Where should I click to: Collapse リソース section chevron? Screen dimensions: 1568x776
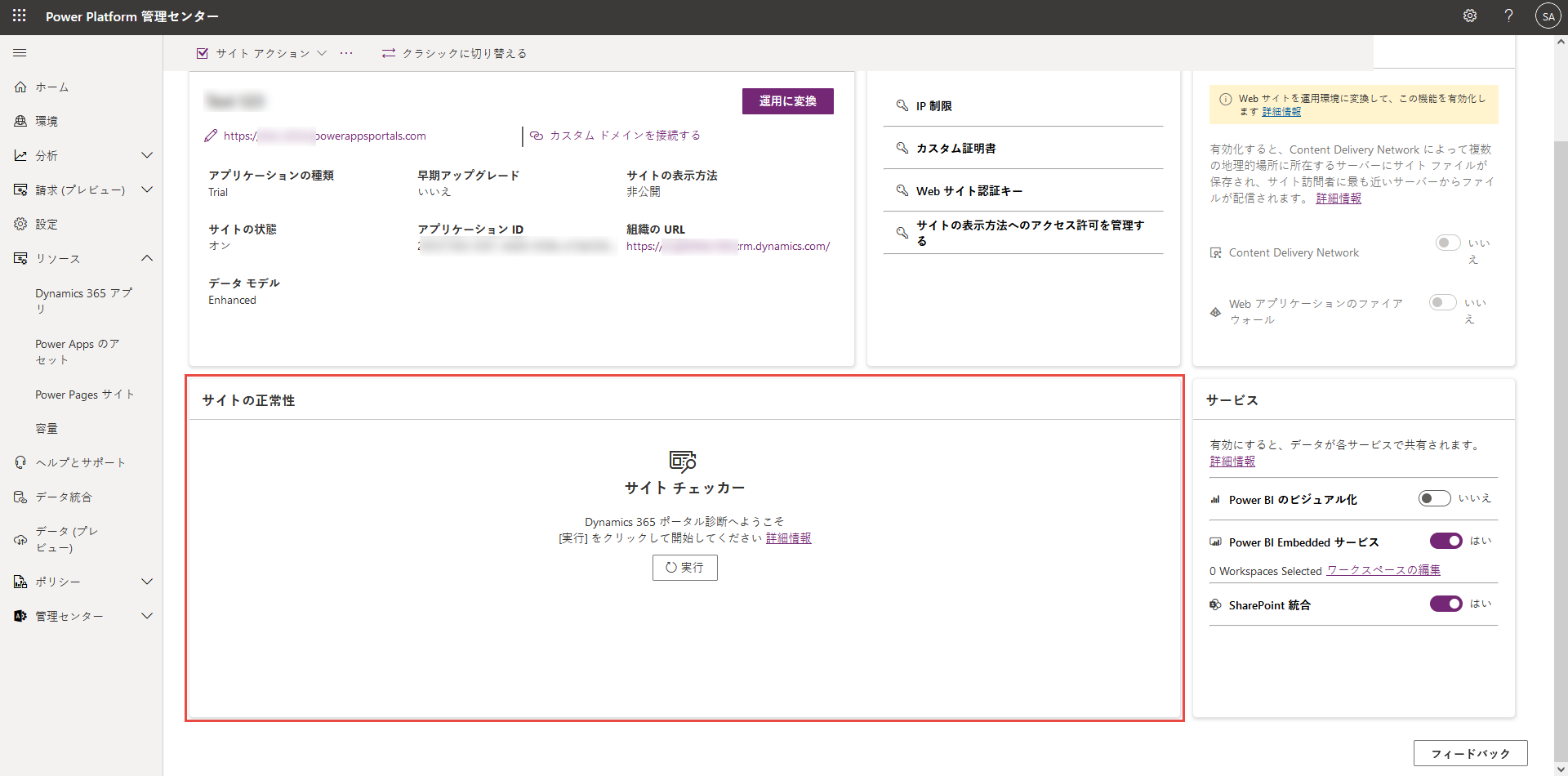click(147, 258)
